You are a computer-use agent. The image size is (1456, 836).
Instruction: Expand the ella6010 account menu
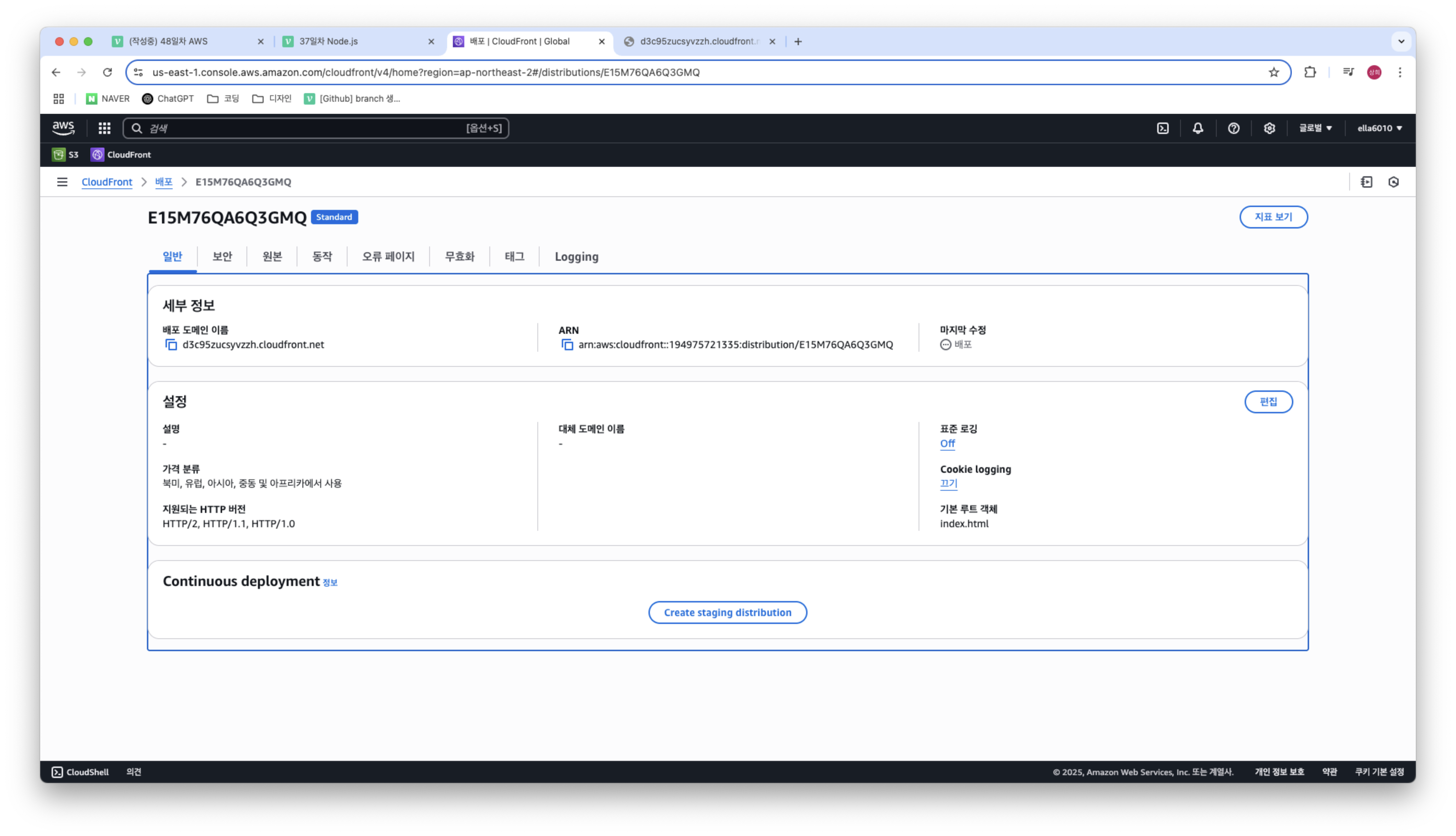click(x=1379, y=128)
